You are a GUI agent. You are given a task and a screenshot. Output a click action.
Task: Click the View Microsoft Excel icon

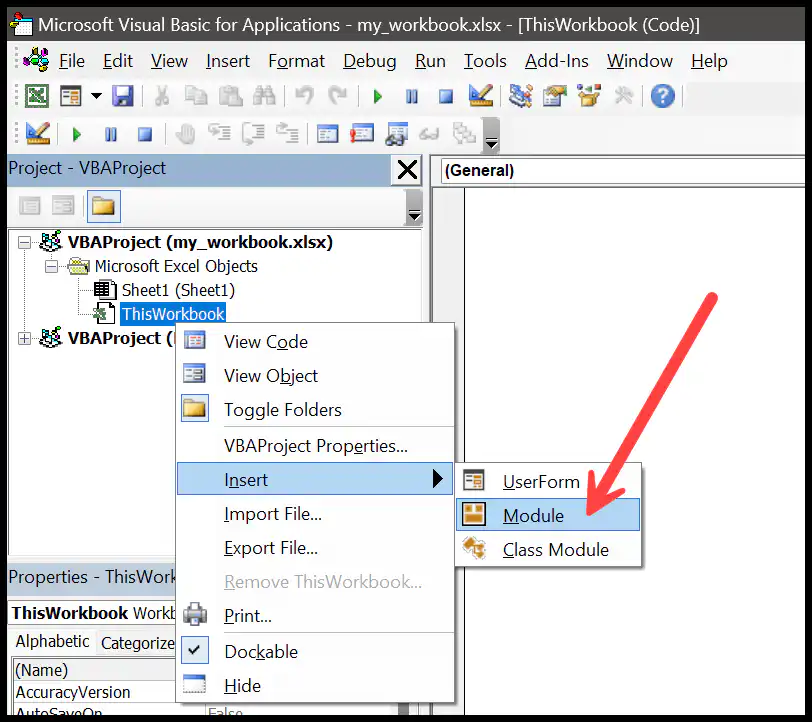click(x=37, y=96)
